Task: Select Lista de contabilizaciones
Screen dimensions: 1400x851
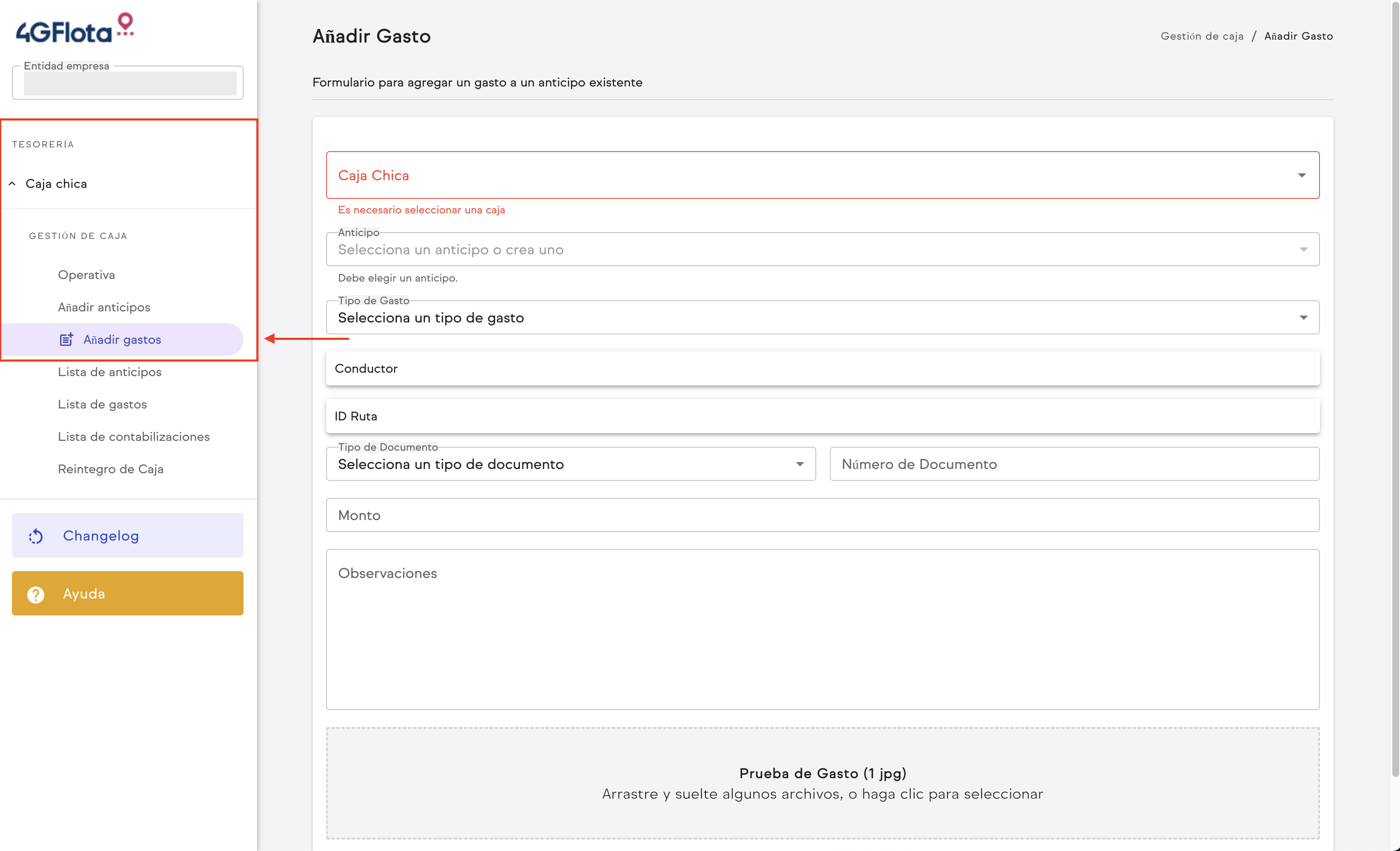Action: click(134, 437)
